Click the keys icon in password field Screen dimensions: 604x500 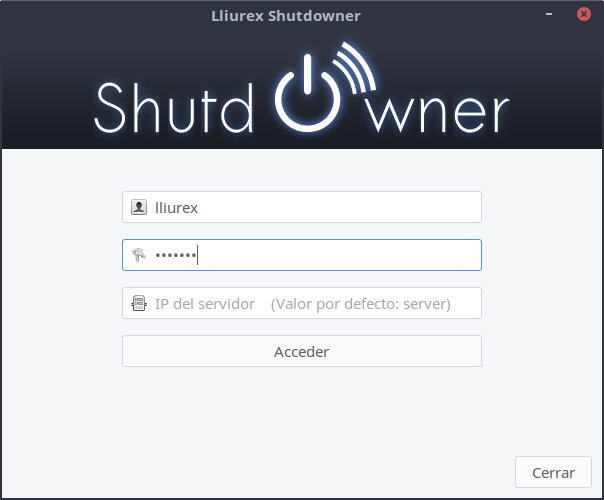(138, 256)
